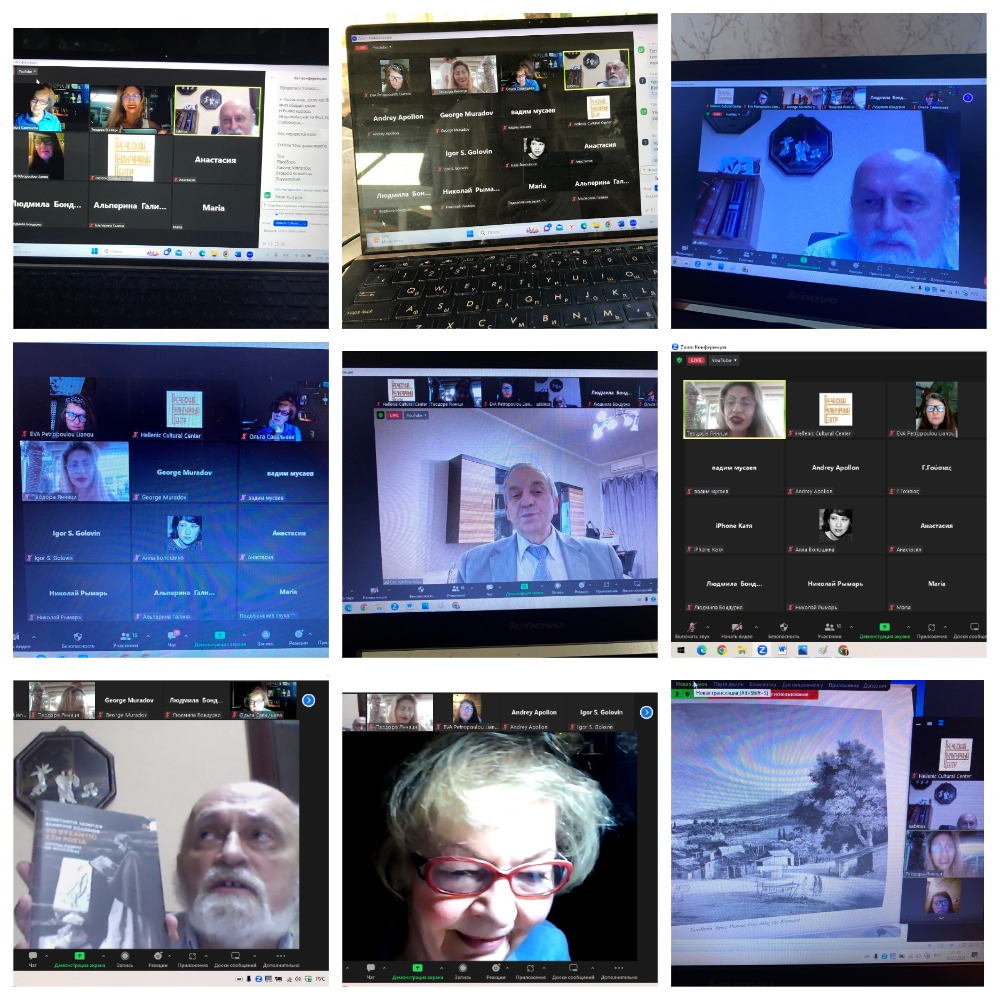The height and width of the screenshot is (1000, 1000).
Task: Open Реакции in blue-tinted gallery window
Action: [298, 637]
